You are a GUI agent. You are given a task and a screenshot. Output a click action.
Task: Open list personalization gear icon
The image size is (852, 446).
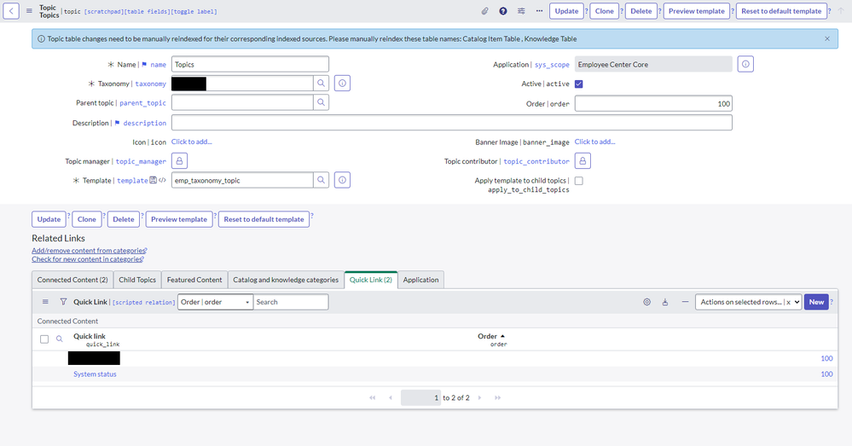[x=647, y=302]
